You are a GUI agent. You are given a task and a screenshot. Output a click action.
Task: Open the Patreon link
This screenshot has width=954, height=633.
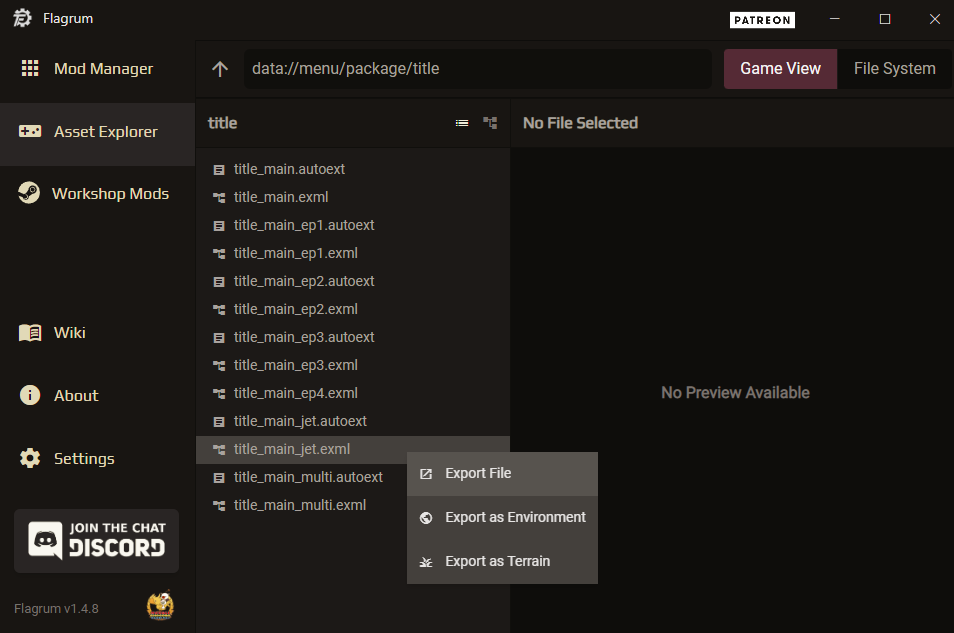point(762,20)
